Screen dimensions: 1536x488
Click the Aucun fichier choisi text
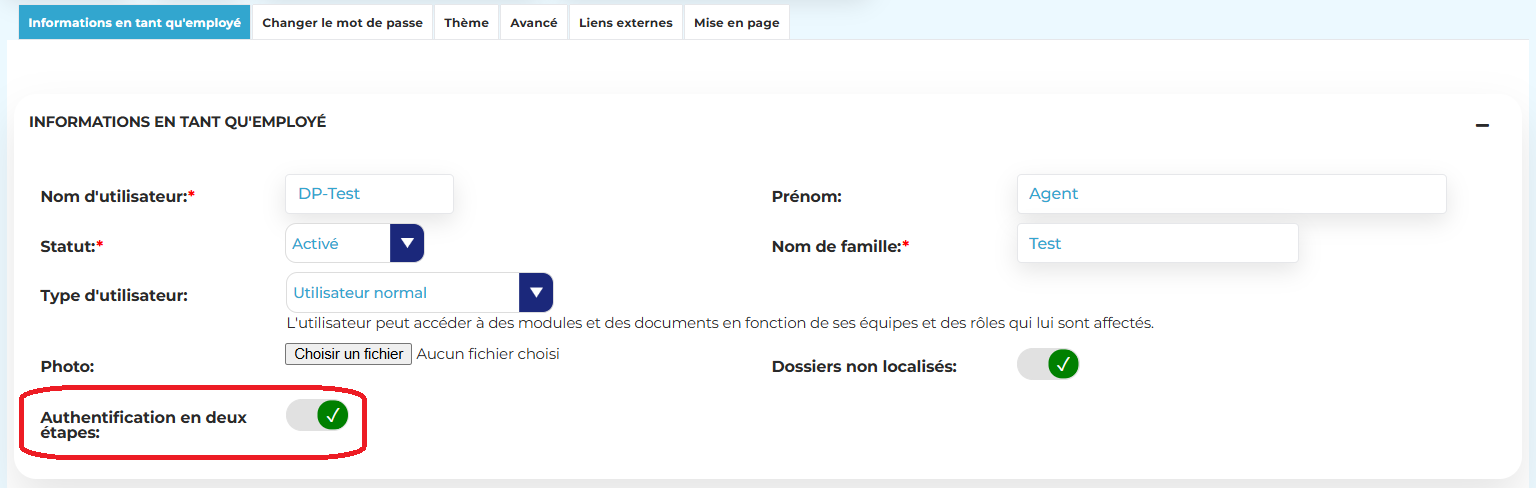coord(488,354)
